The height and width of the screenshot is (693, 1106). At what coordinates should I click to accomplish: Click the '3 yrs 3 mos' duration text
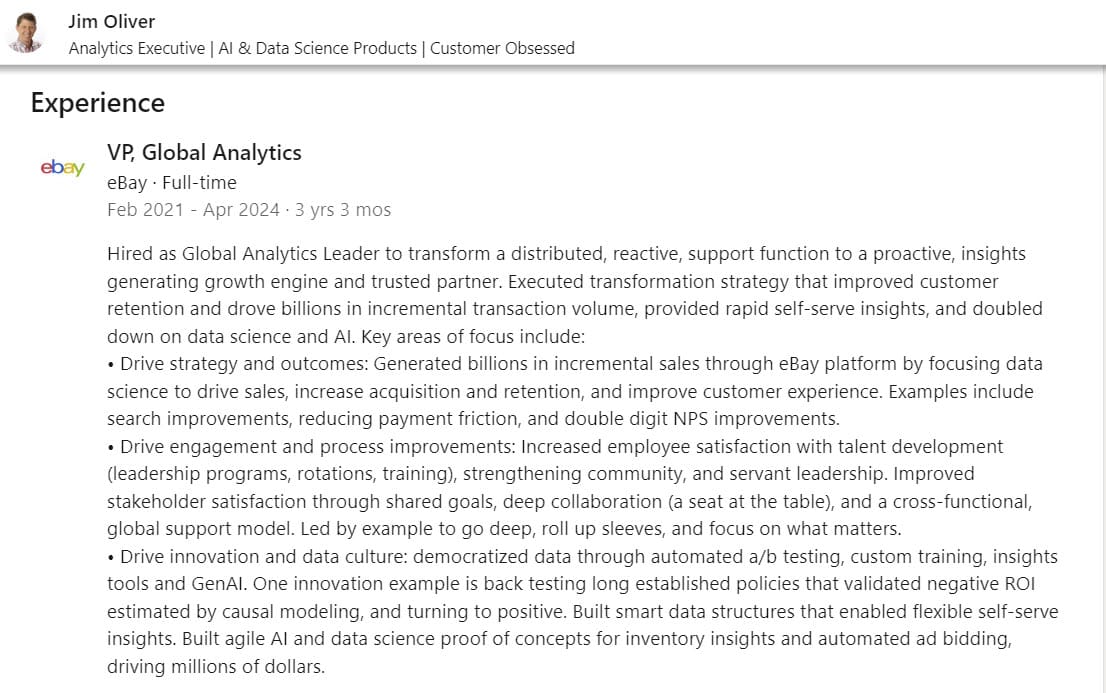point(343,210)
